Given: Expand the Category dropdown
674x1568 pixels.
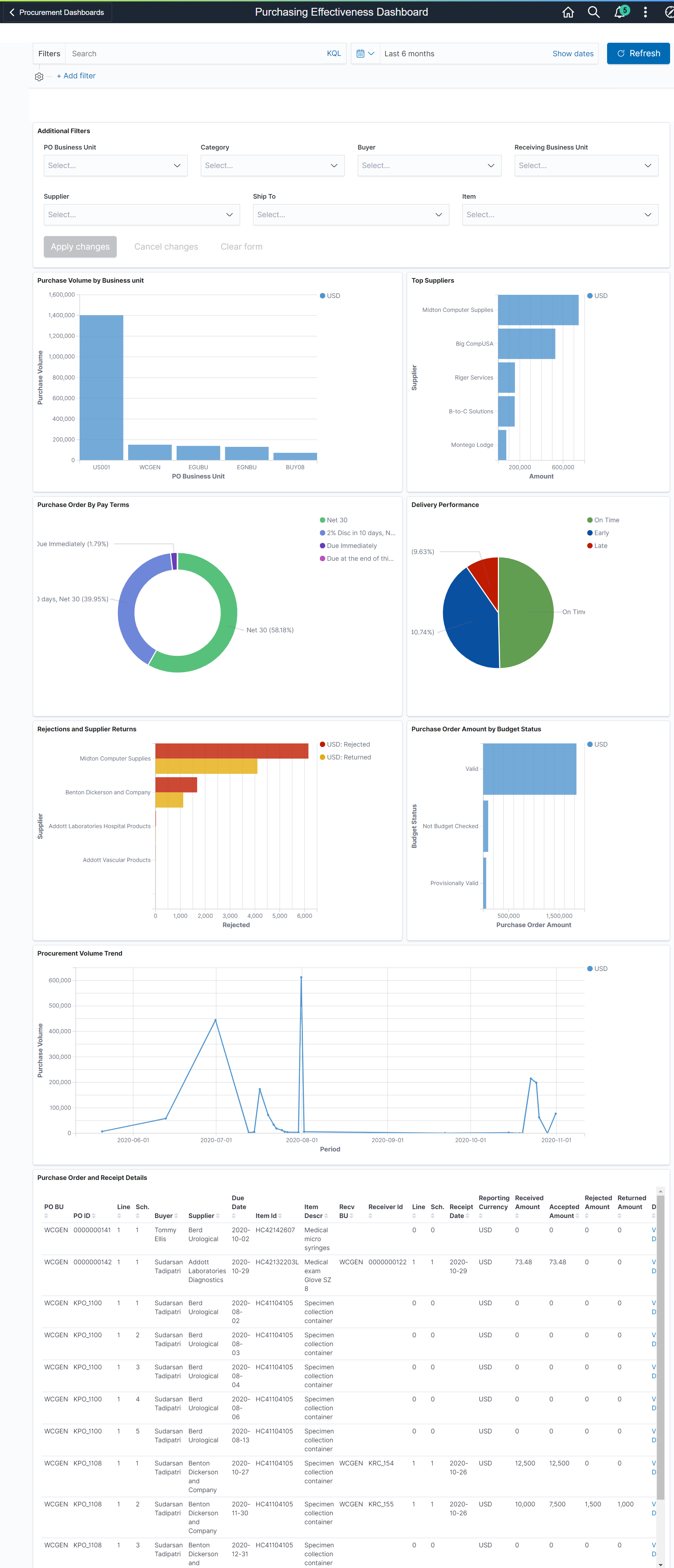Looking at the screenshot, I should (x=273, y=166).
